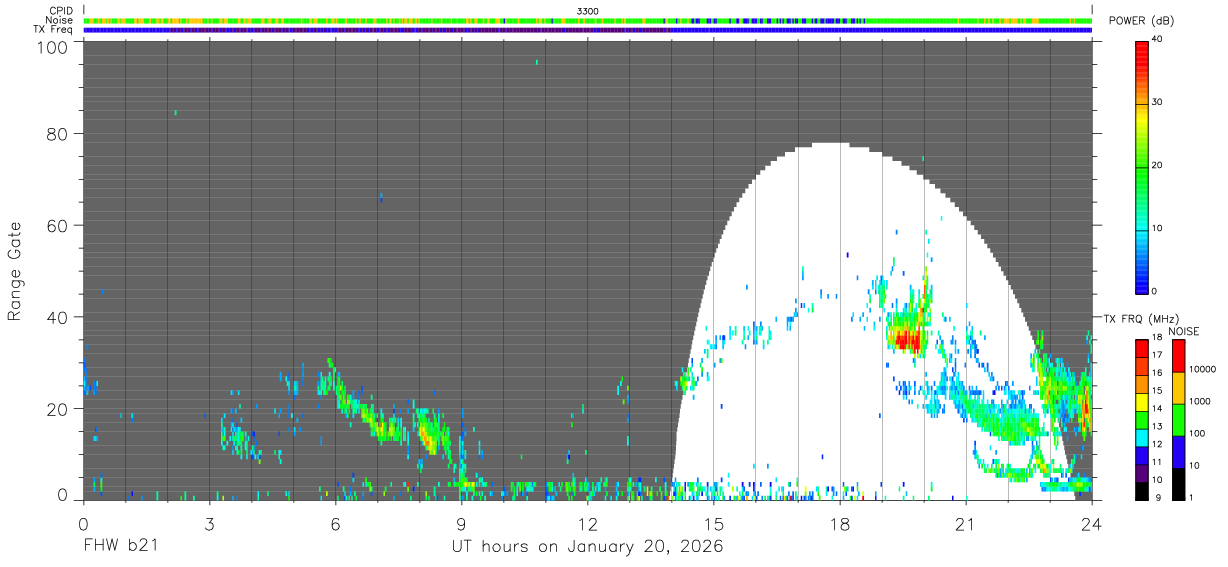Click the 'POWER (dB)' legend title
The width and height of the screenshot is (1228, 567).
[1140, 21]
